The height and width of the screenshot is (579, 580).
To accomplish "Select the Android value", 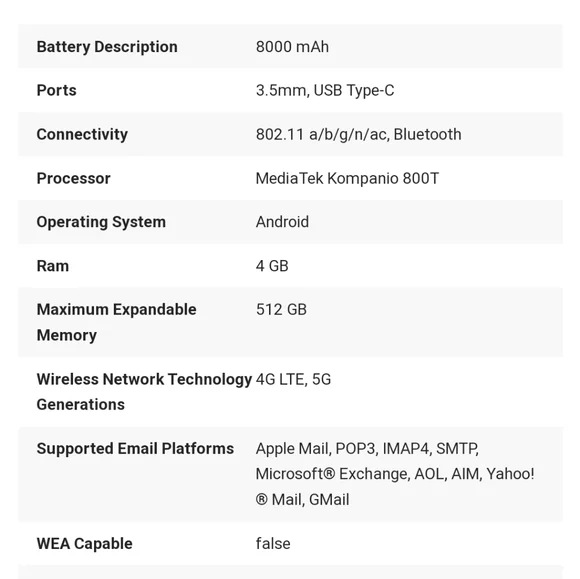I will coord(282,222).
